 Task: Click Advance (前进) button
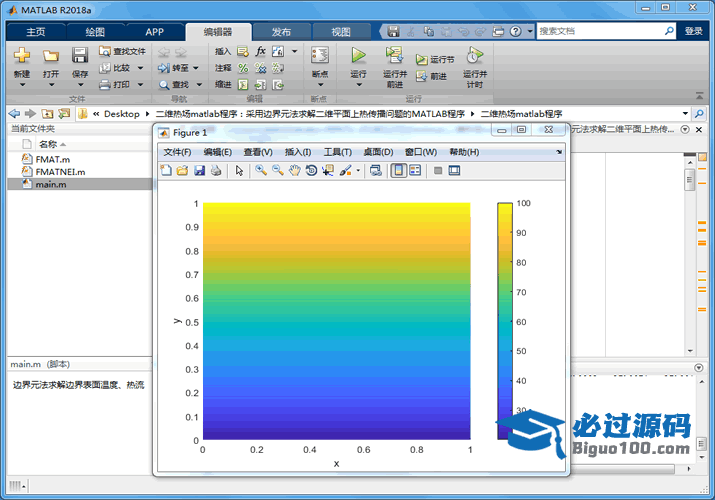pyautogui.click(x=431, y=77)
